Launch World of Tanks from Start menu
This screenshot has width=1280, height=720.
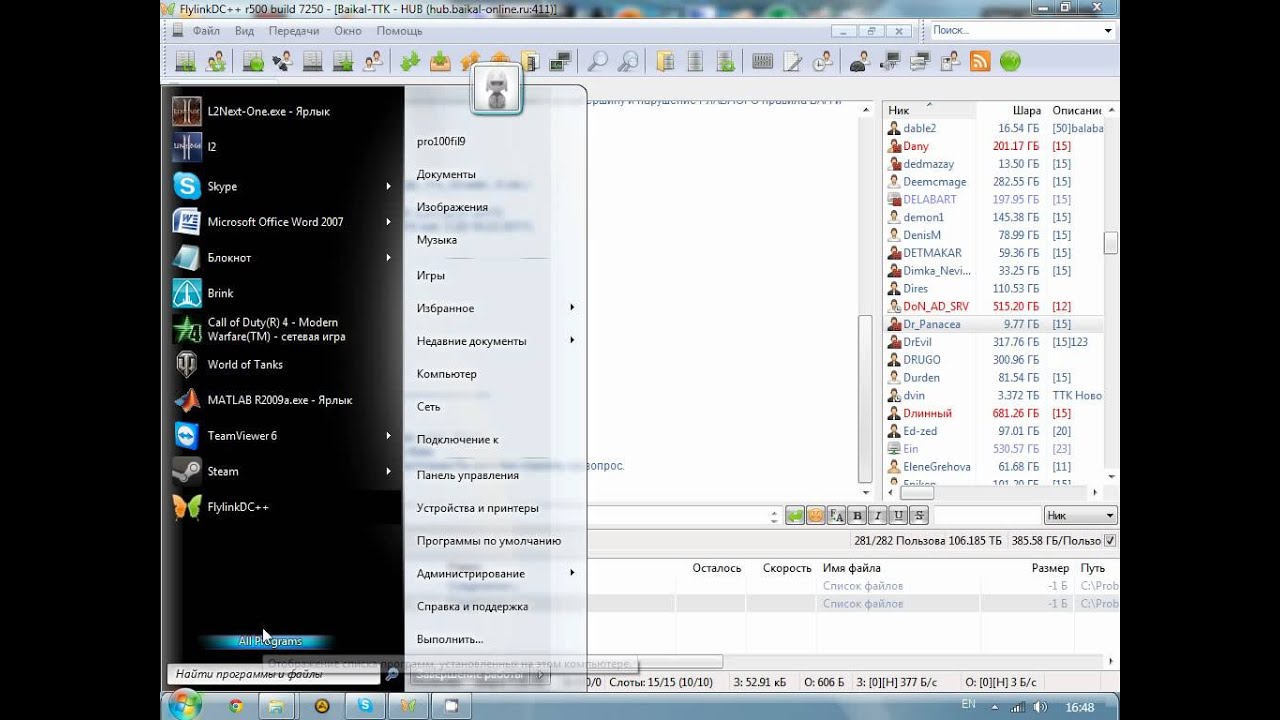tap(245, 364)
